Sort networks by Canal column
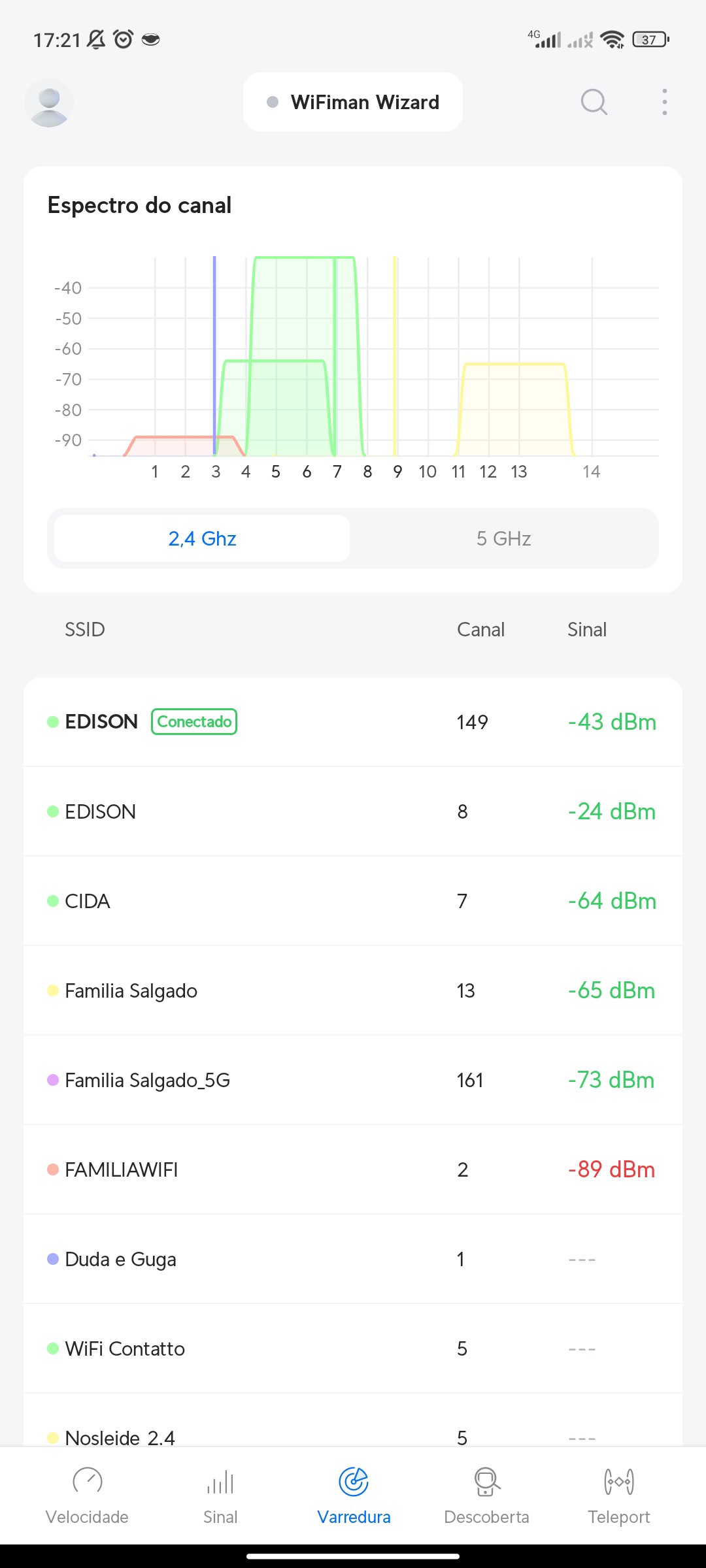 tap(480, 630)
